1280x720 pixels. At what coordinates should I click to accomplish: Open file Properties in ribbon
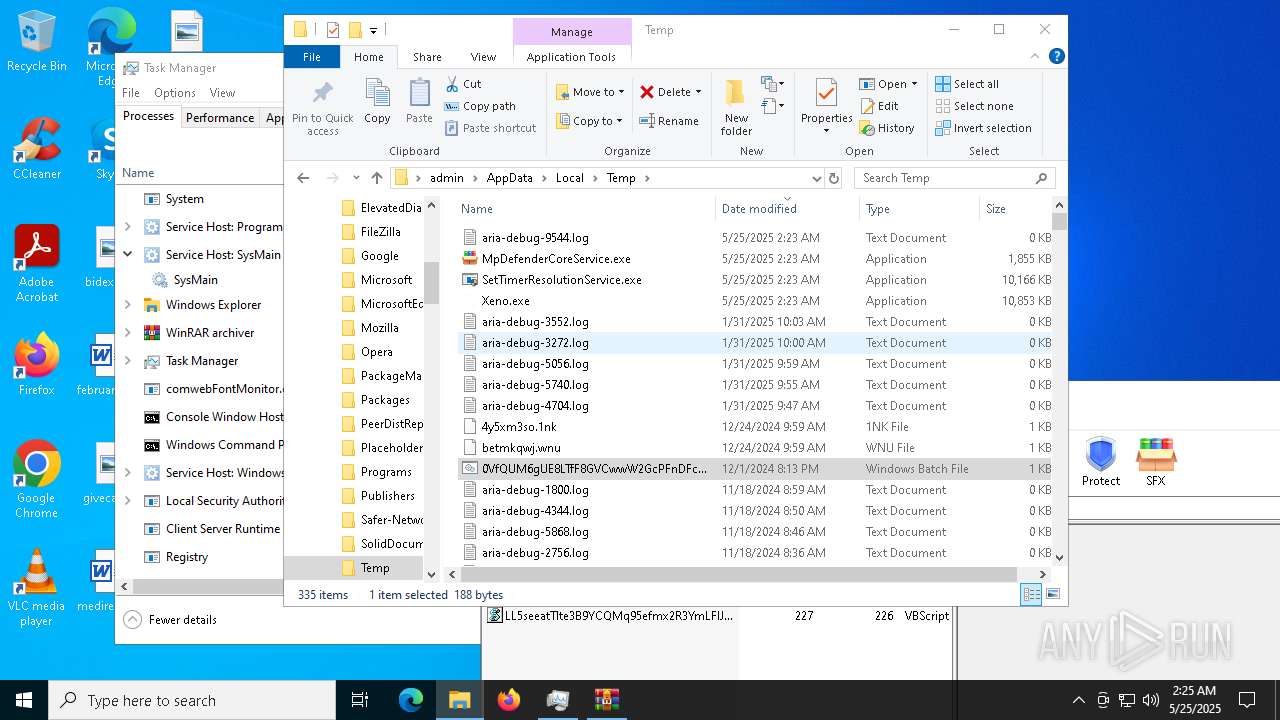(826, 106)
